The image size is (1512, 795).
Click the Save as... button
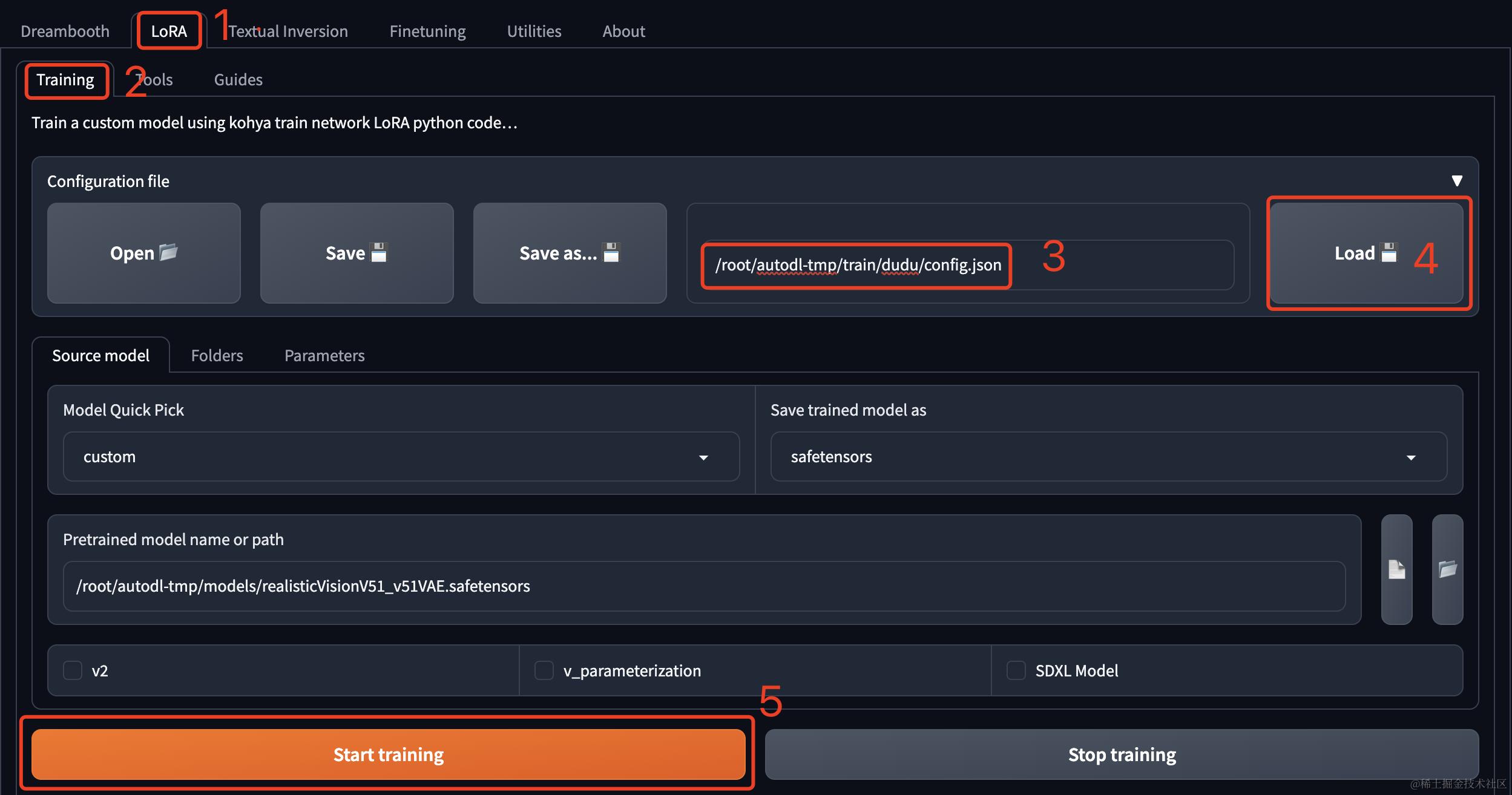click(x=570, y=253)
